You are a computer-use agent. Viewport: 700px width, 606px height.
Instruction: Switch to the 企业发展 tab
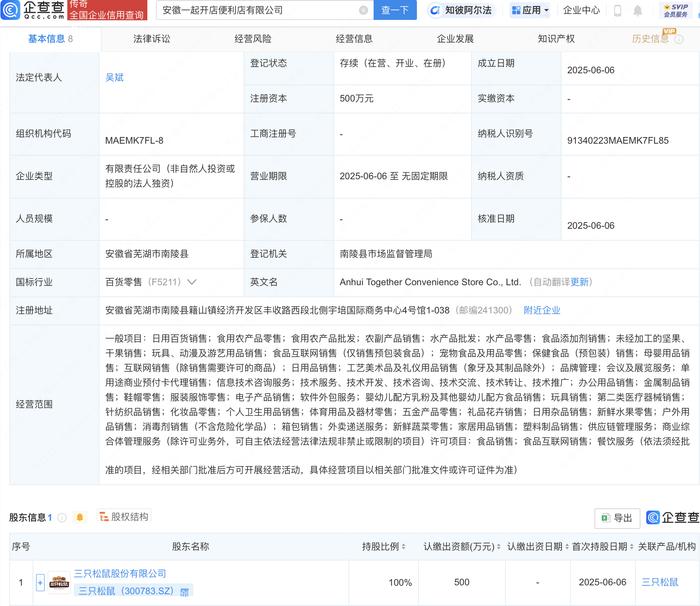(455, 39)
